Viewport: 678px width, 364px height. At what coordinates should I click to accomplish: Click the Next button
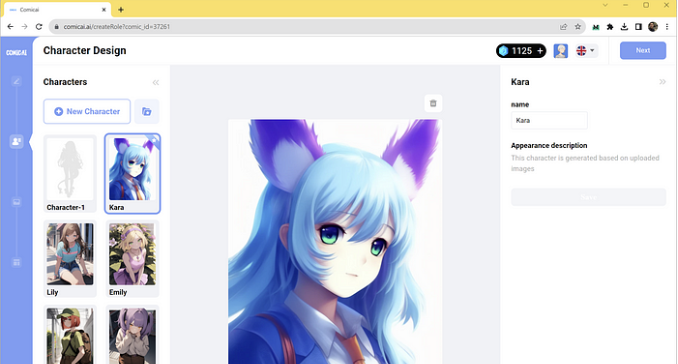point(643,51)
